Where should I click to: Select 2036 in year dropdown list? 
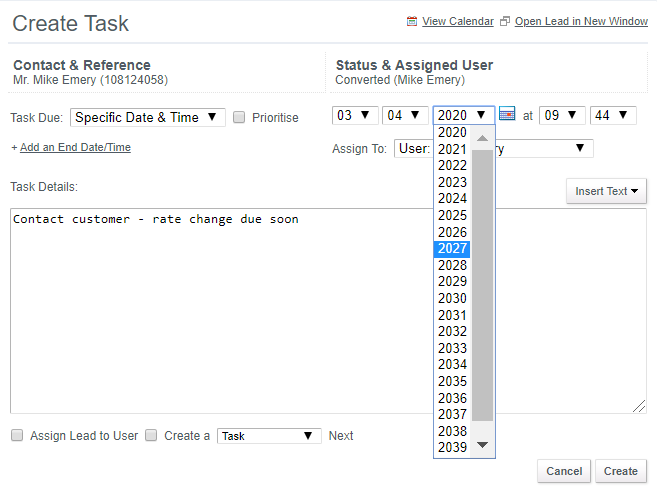tap(452, 398)
